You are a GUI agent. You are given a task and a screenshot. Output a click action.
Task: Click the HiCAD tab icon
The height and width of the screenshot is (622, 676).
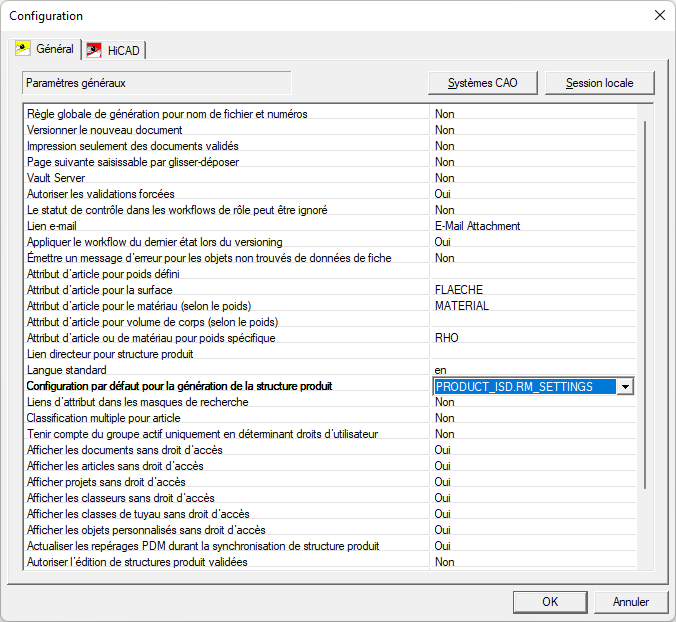coord(95,50)
